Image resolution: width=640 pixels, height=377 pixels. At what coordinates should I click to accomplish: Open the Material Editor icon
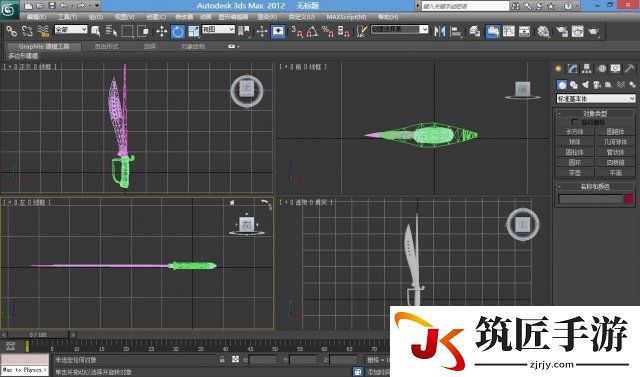(543, 31)
